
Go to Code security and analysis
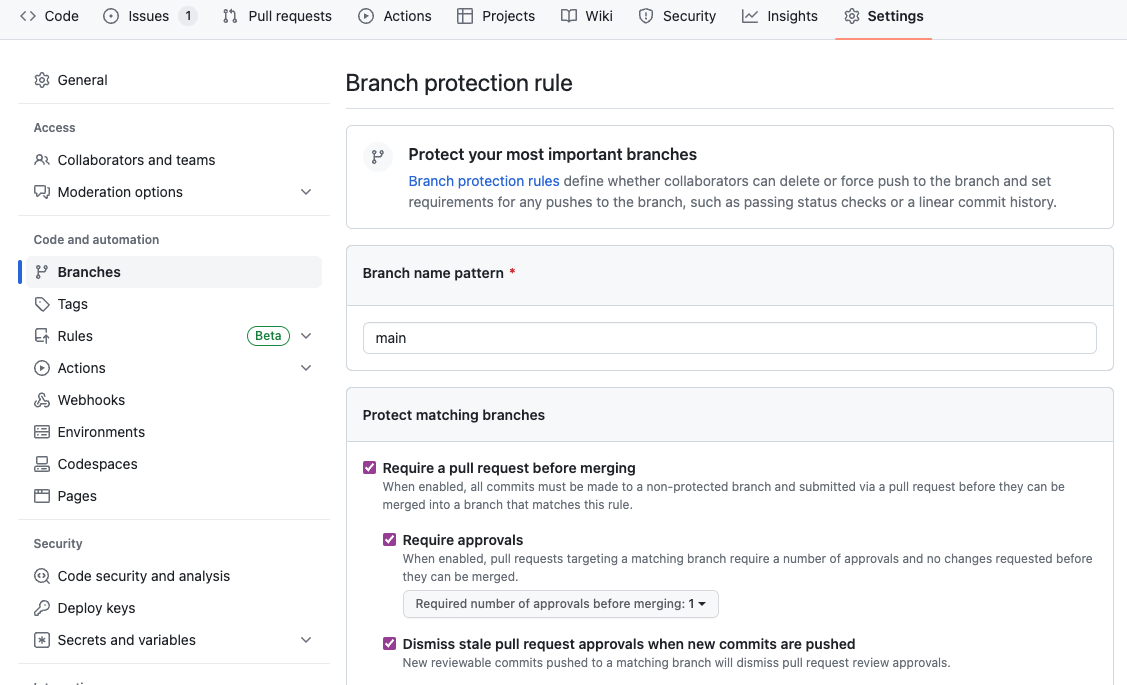[x=144, y=576]
